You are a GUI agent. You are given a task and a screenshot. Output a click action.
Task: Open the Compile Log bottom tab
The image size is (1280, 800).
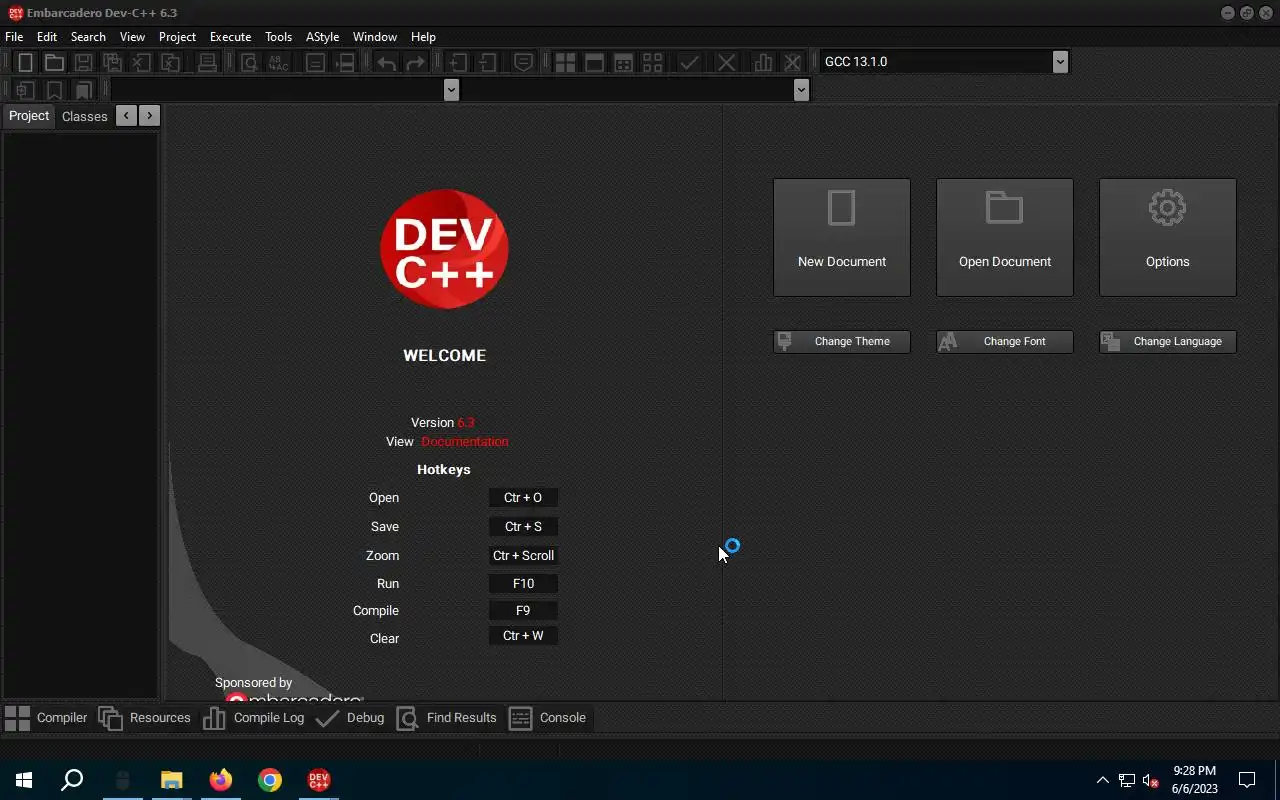254,718
